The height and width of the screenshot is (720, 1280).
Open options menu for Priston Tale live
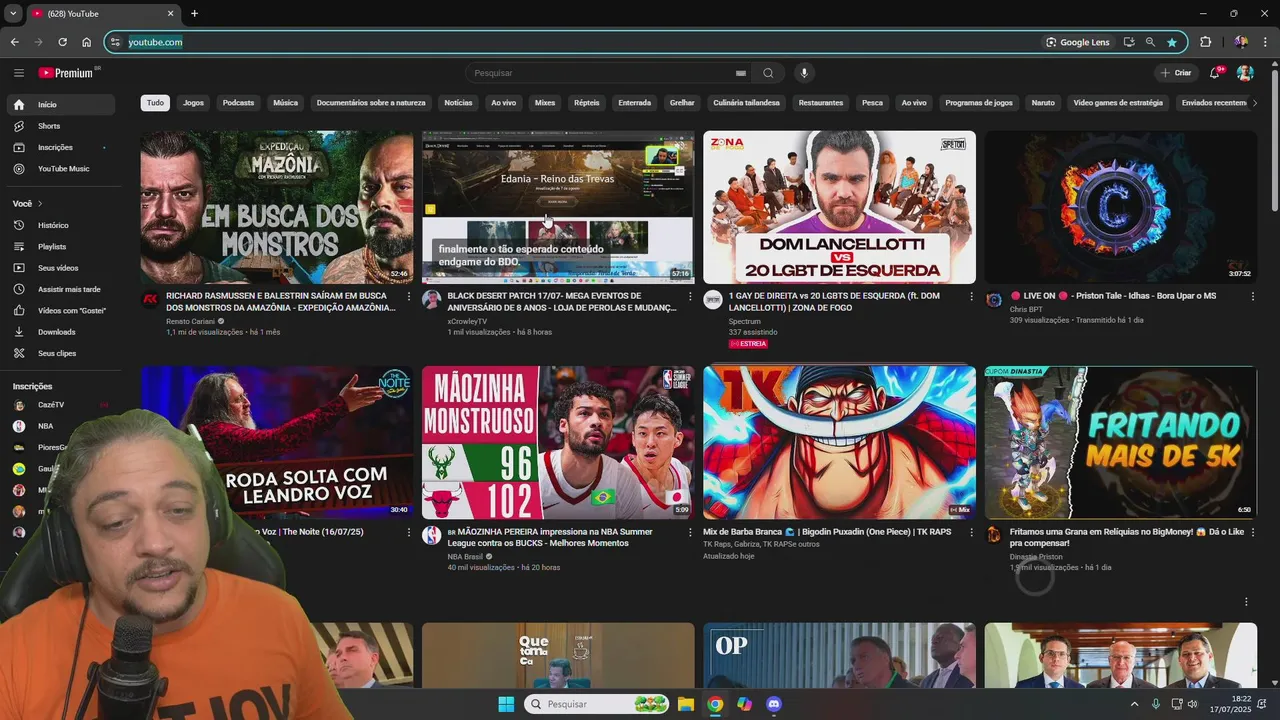(x=1252, y=296)
